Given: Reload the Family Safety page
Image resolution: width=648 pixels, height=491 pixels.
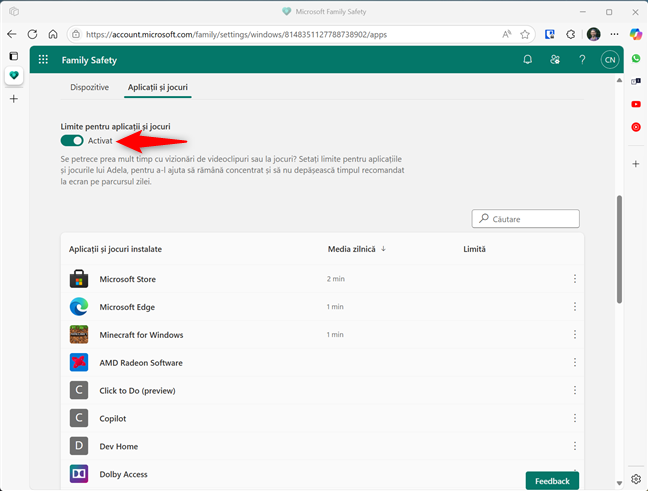Looking at the screenshot, I should [x=32, y=34].
